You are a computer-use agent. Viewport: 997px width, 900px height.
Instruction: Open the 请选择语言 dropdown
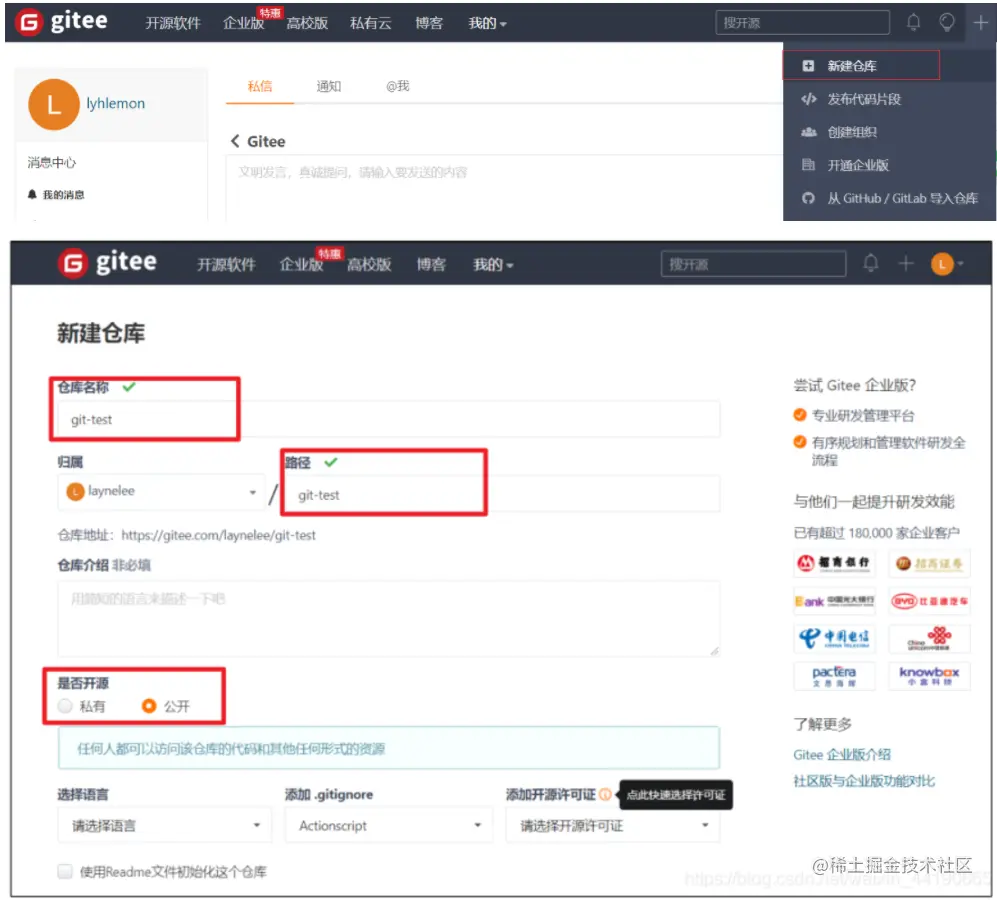(x=165, y=825)
